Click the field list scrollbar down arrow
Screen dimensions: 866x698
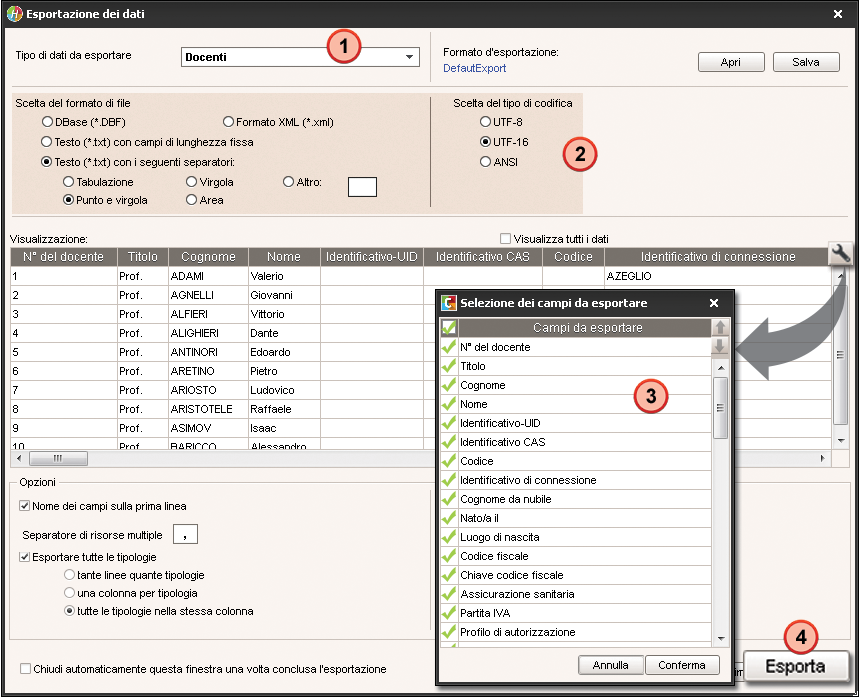(720, 638)
